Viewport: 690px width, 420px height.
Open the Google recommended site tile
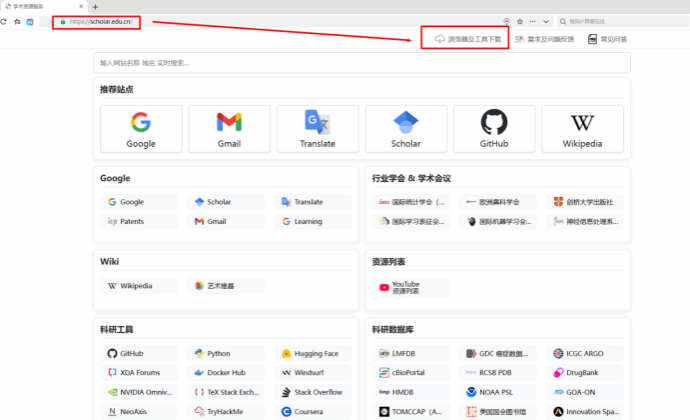click(141, 129)
